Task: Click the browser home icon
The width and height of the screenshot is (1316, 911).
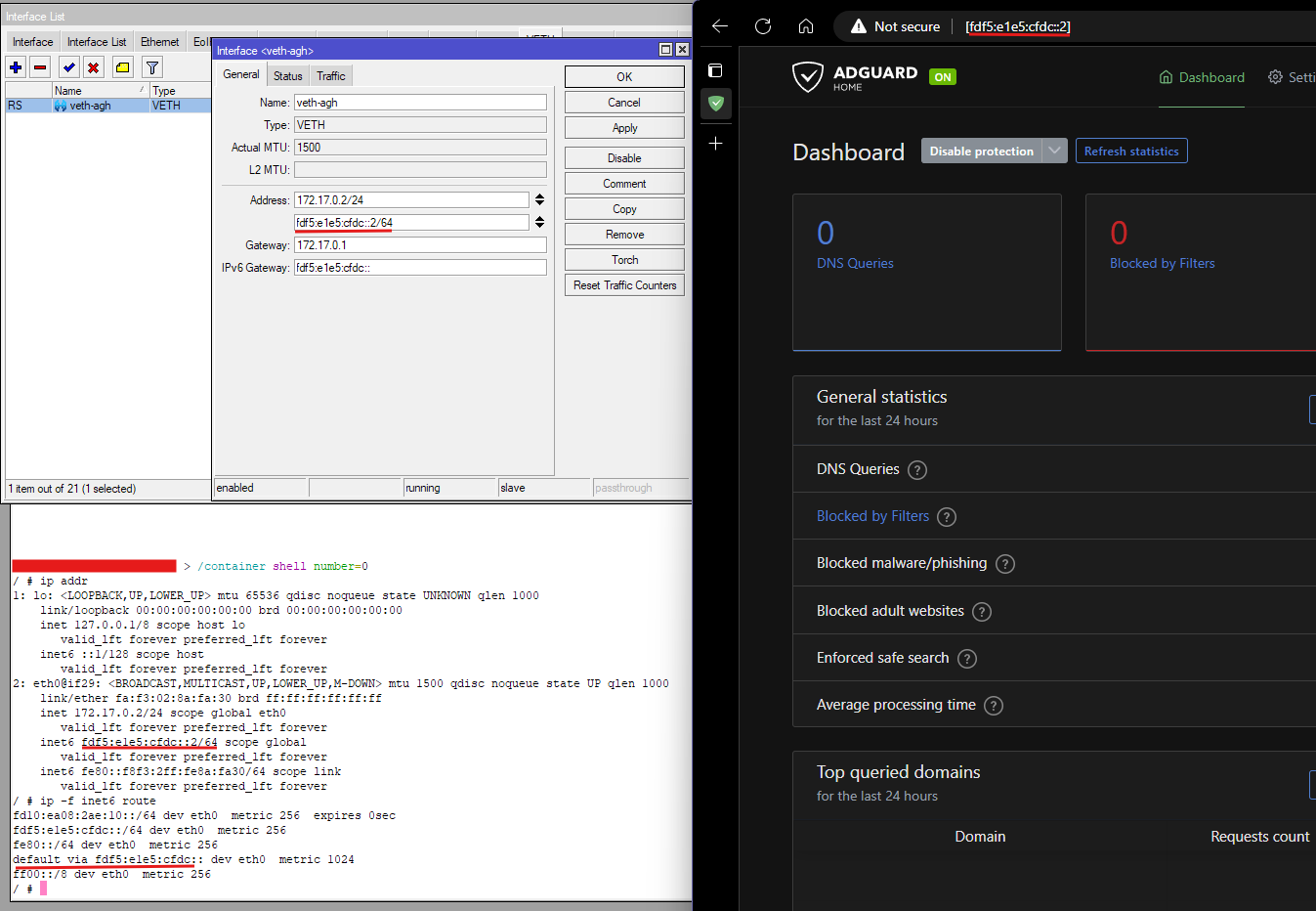Action: coord(806,26)
